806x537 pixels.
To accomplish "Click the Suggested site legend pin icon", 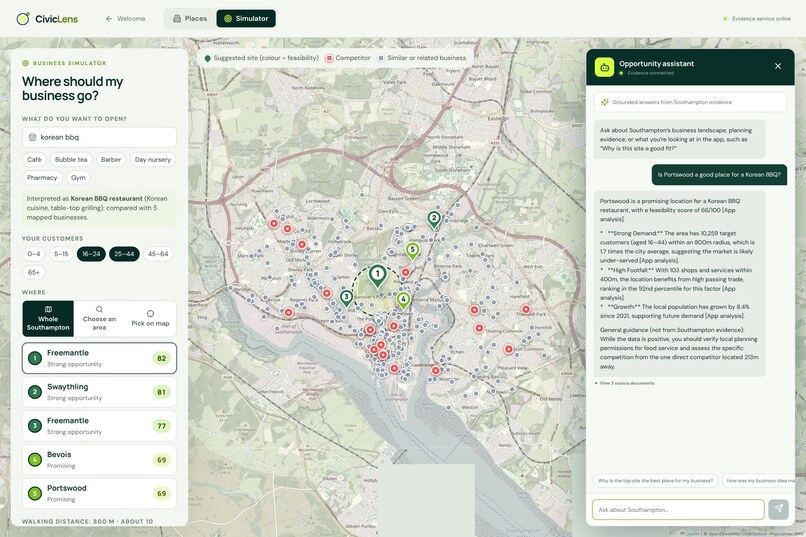I will pyautogui.click(x=208, y=59).
